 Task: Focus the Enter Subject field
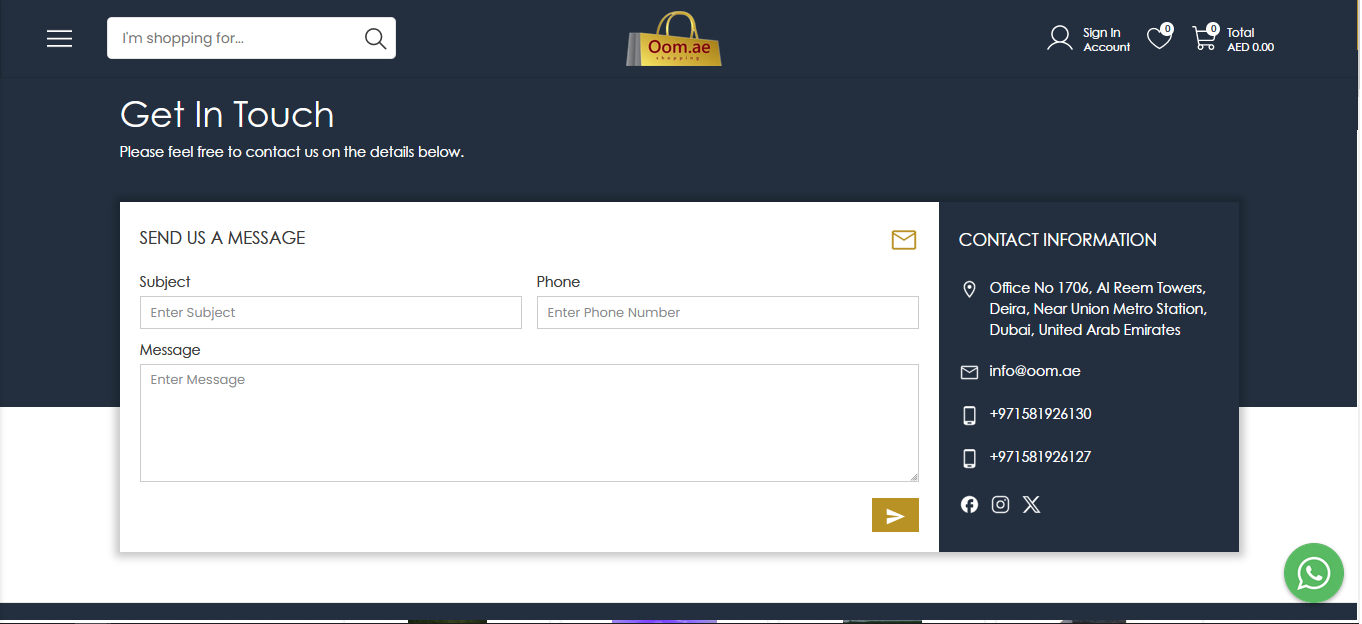[x=330, y=313]
